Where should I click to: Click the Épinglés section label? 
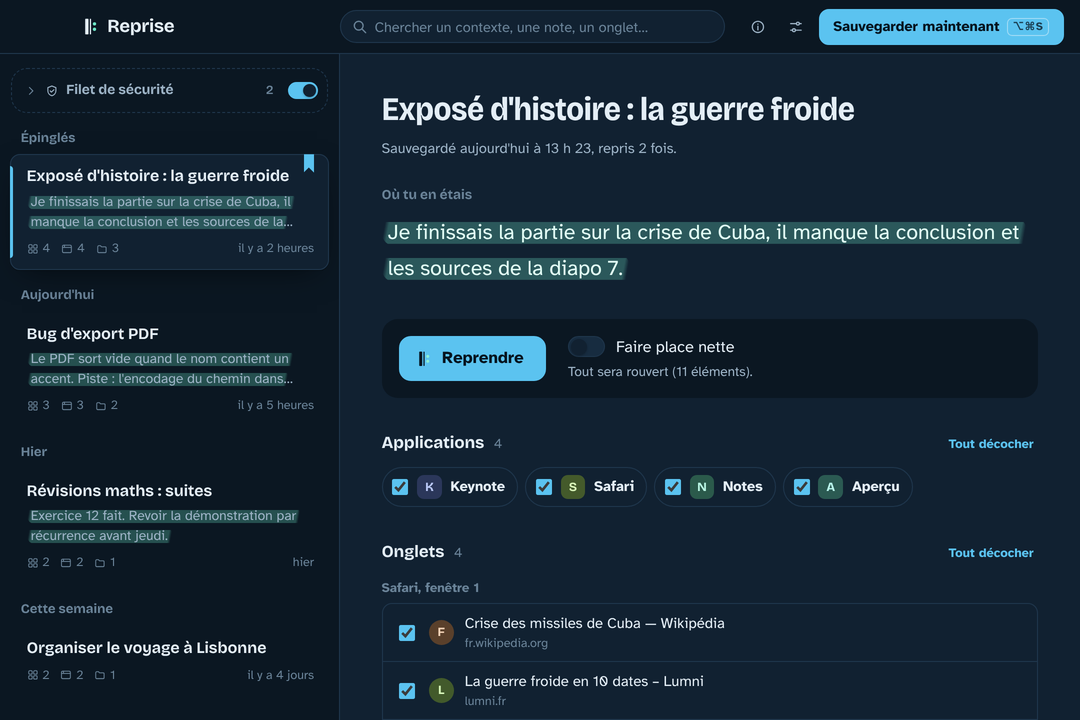pyautogui.click(x=48, y=138)
